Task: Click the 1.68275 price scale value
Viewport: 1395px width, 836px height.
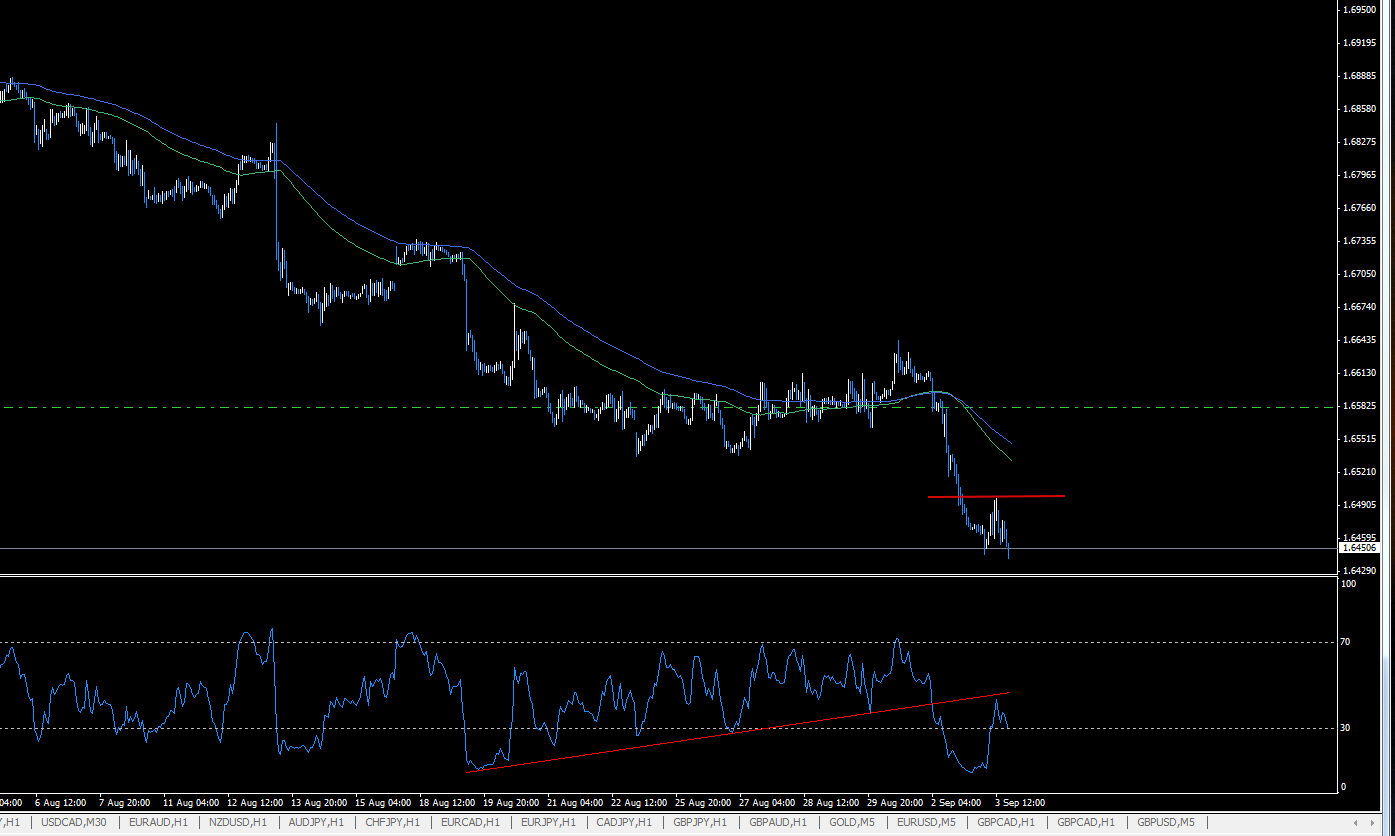Action: [x=1358, y=142]
